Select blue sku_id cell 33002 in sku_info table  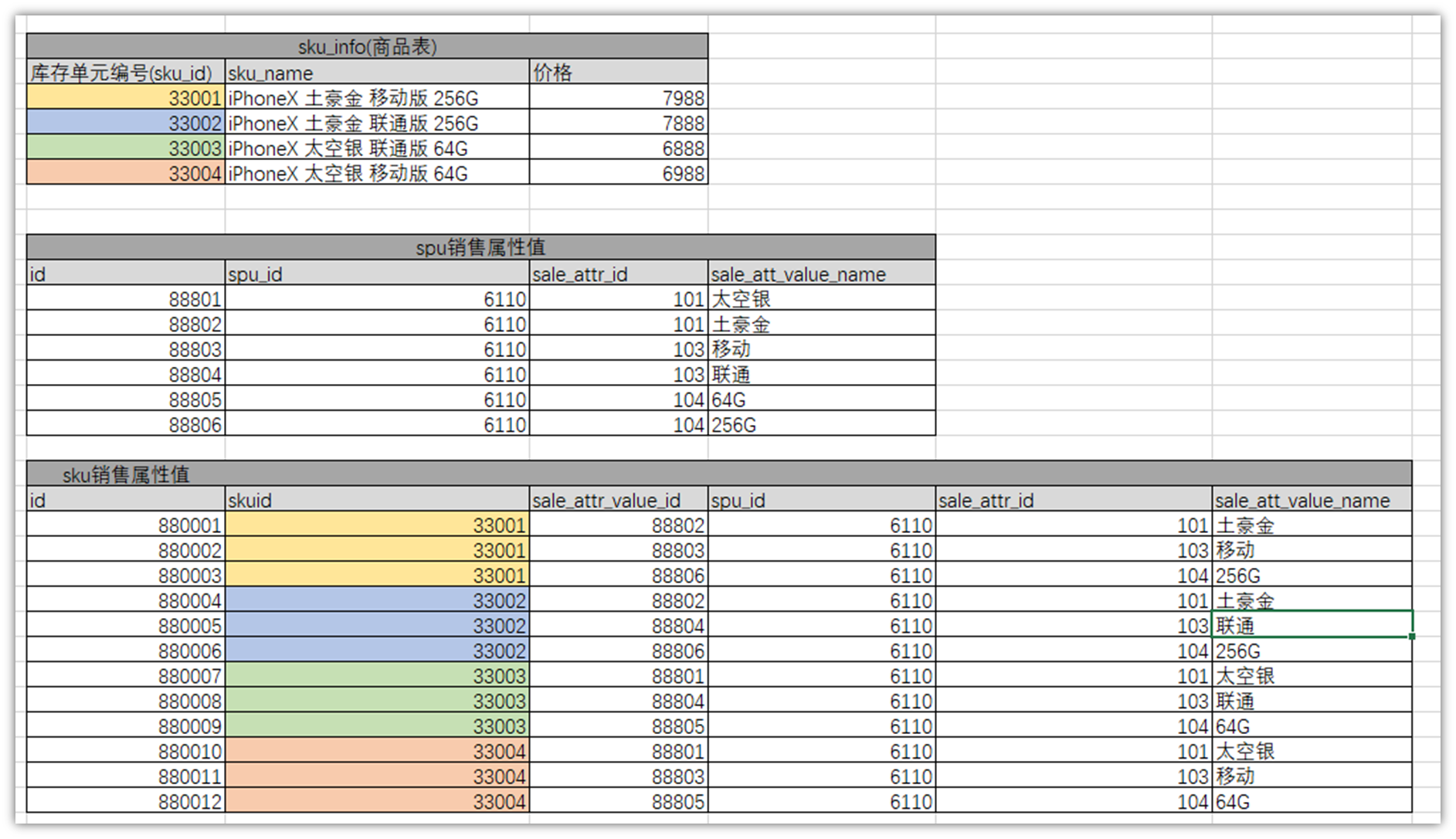(x=126, y=122)
